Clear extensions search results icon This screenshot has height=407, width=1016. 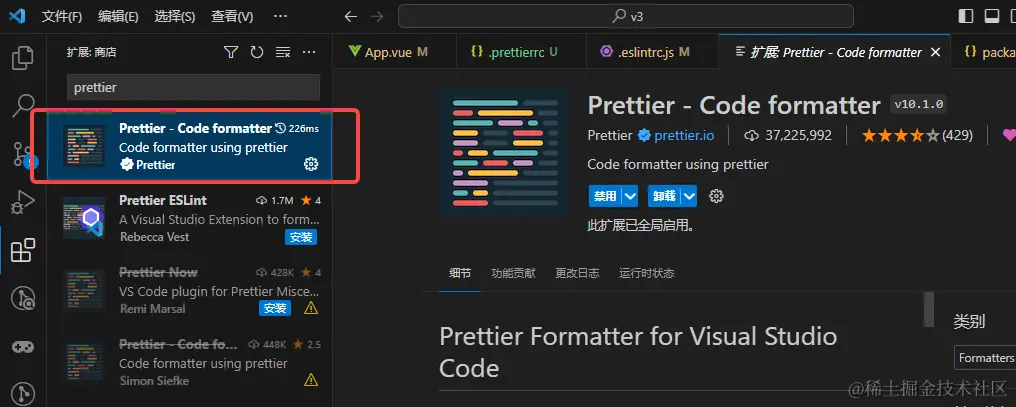[283, 52]
